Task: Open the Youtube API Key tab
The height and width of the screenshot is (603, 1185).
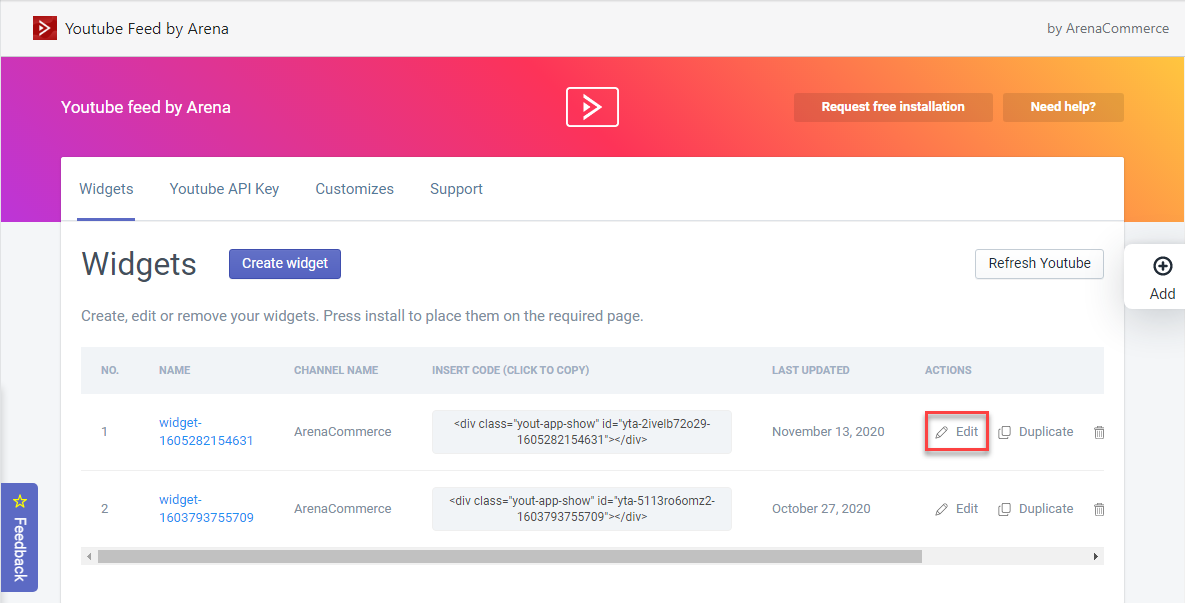Action: click(224, 189)
